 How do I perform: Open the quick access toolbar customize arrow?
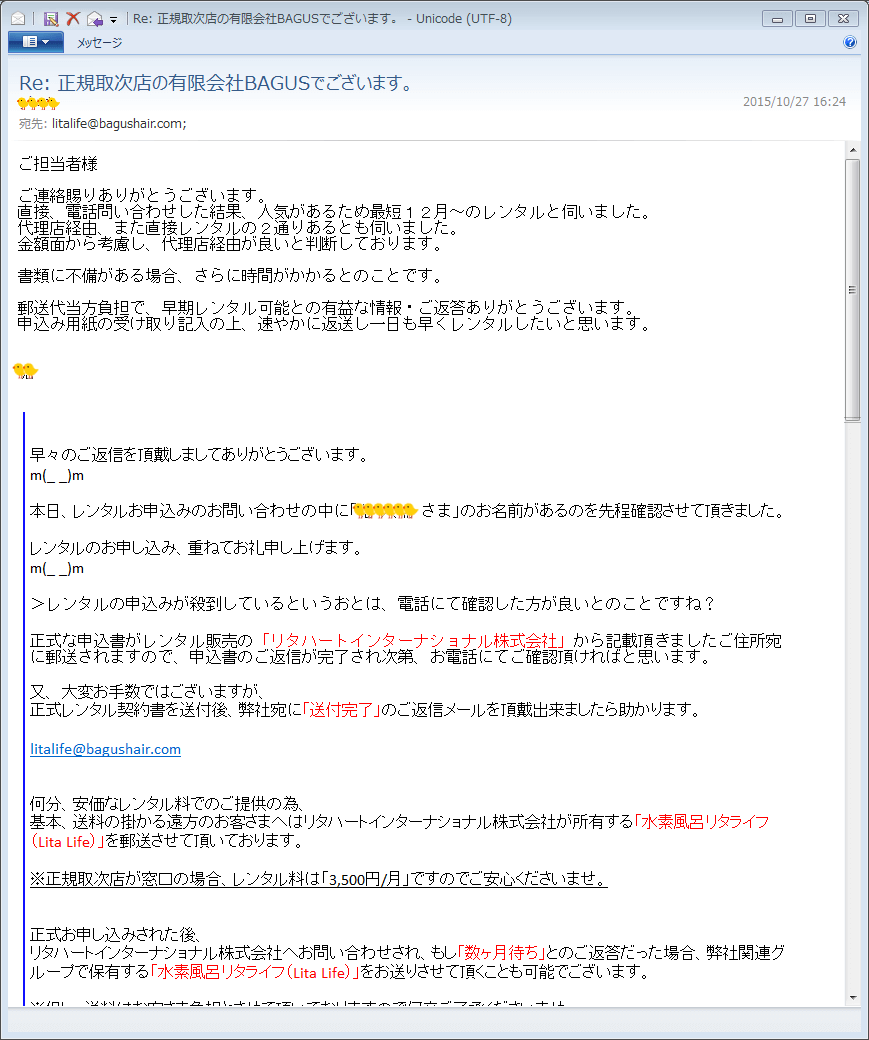[x=113, y=20]
